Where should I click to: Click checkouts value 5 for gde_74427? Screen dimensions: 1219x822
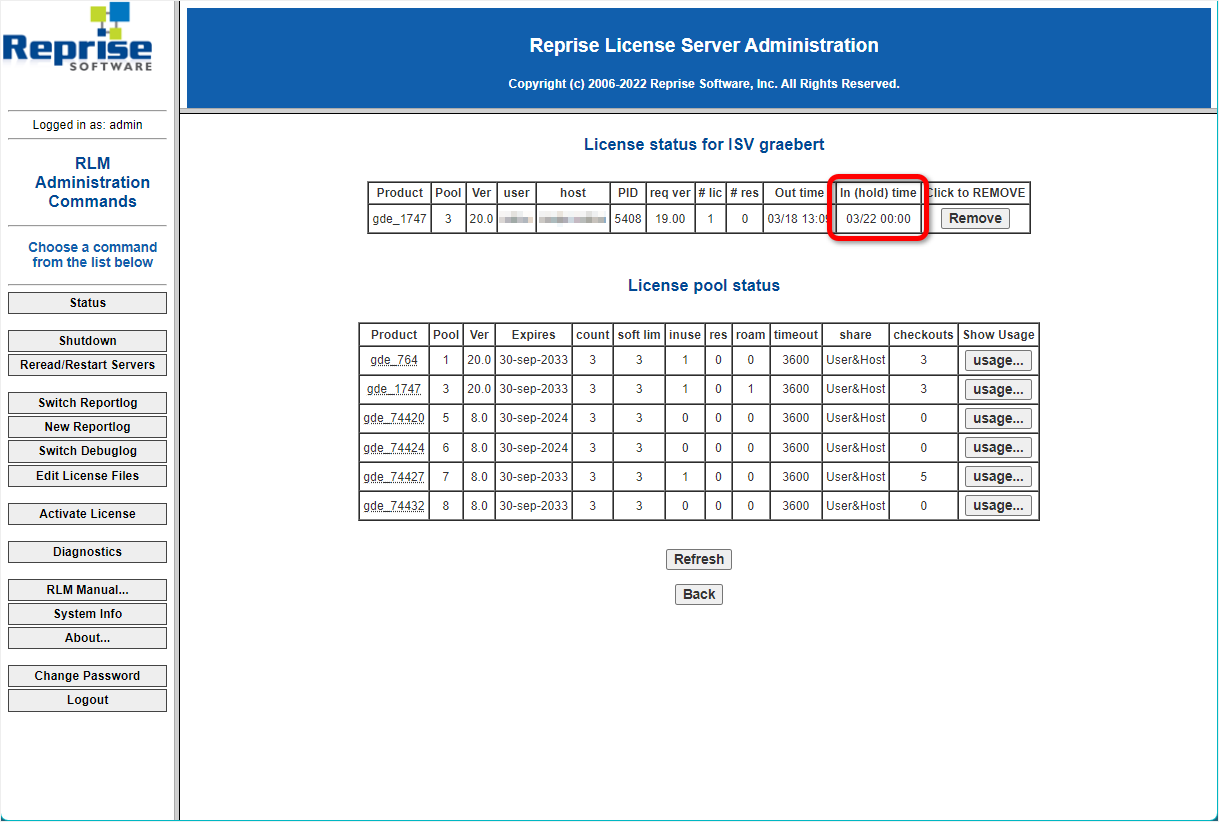click(923, 477)
